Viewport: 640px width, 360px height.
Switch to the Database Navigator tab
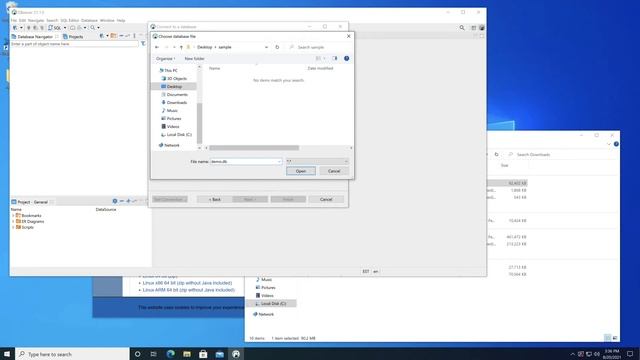[35, 37]
